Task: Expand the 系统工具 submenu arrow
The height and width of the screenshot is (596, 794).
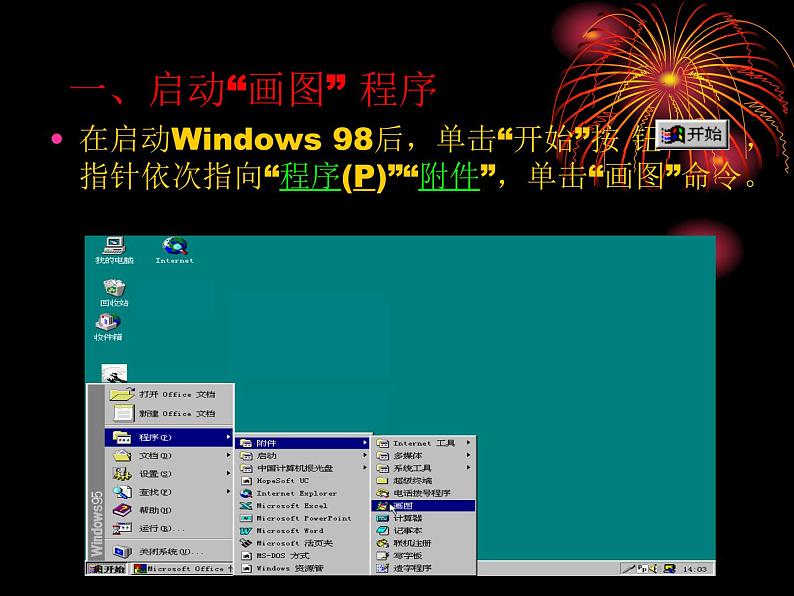Action: [x=468, y=468]
